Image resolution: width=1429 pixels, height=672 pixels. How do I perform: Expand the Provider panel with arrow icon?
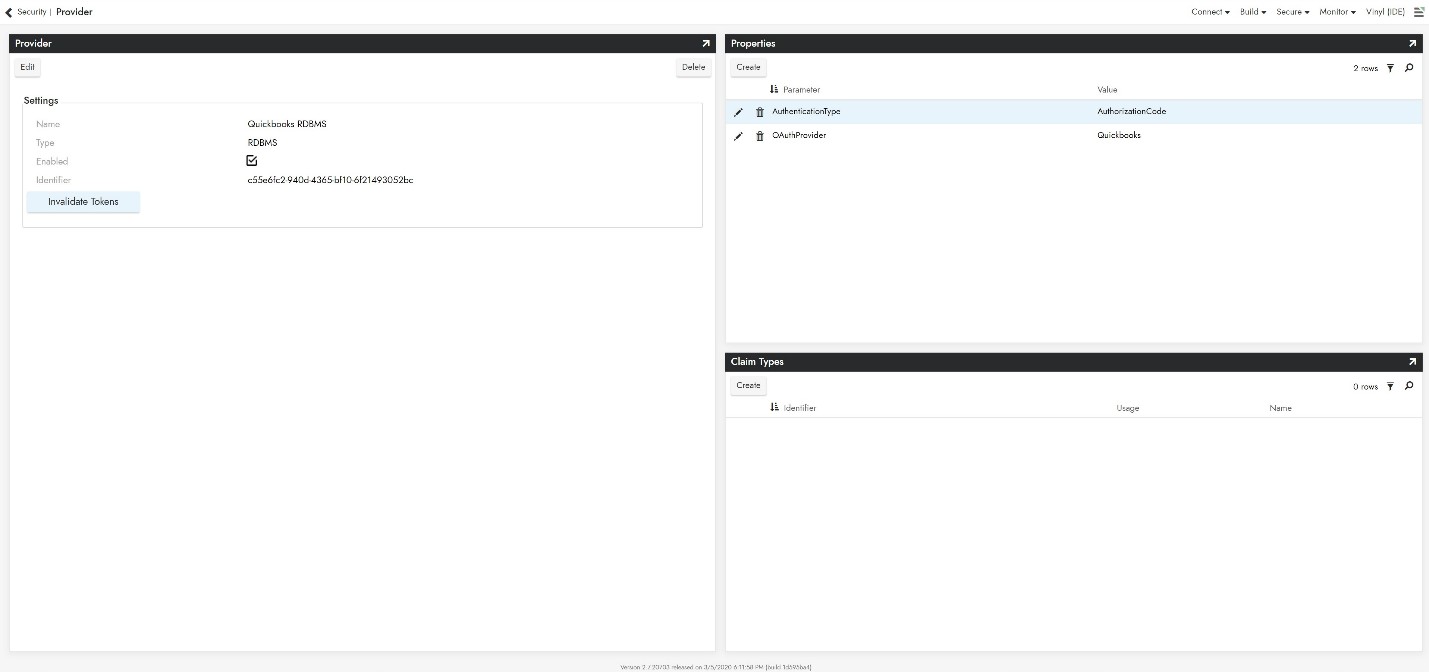pos(705,44)
